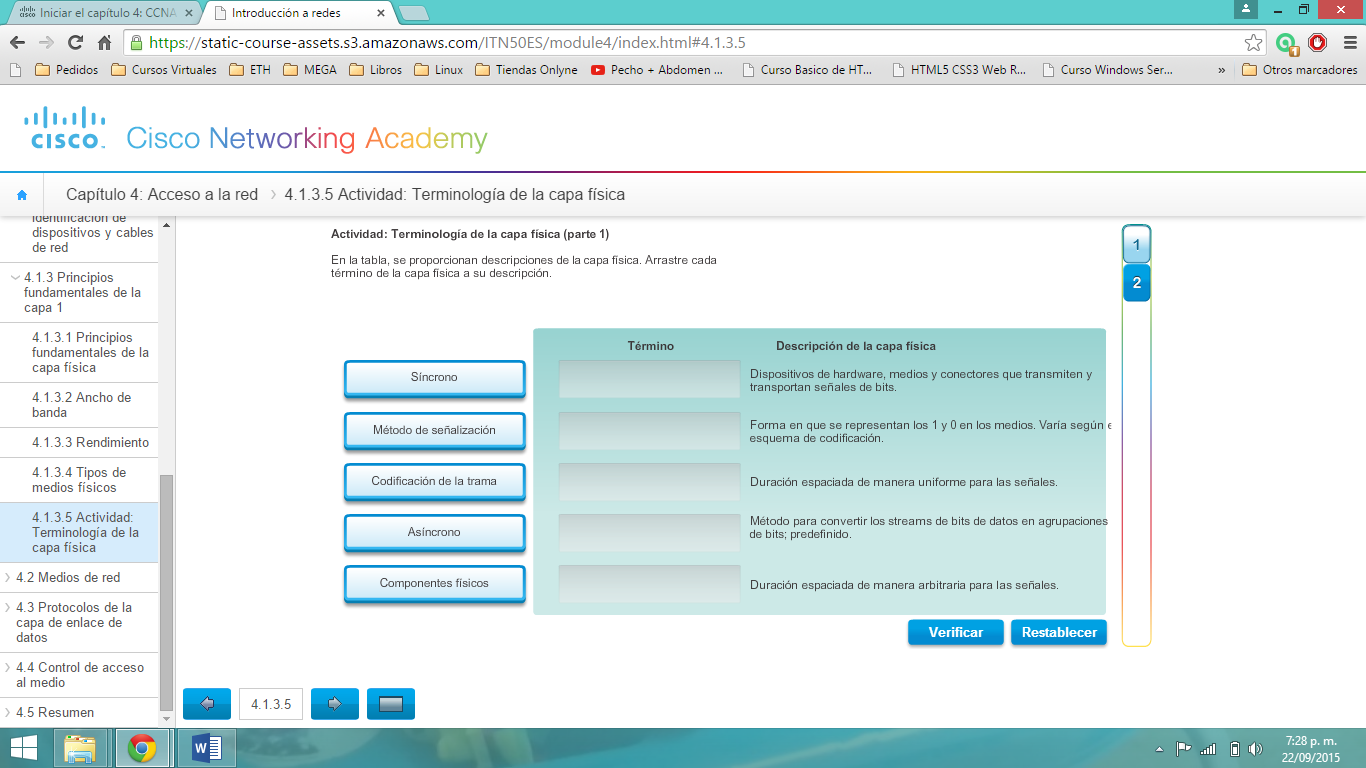Open activity page tab 2 on the right
Screen dimensions: 1366x768
tap(1136, 283)
